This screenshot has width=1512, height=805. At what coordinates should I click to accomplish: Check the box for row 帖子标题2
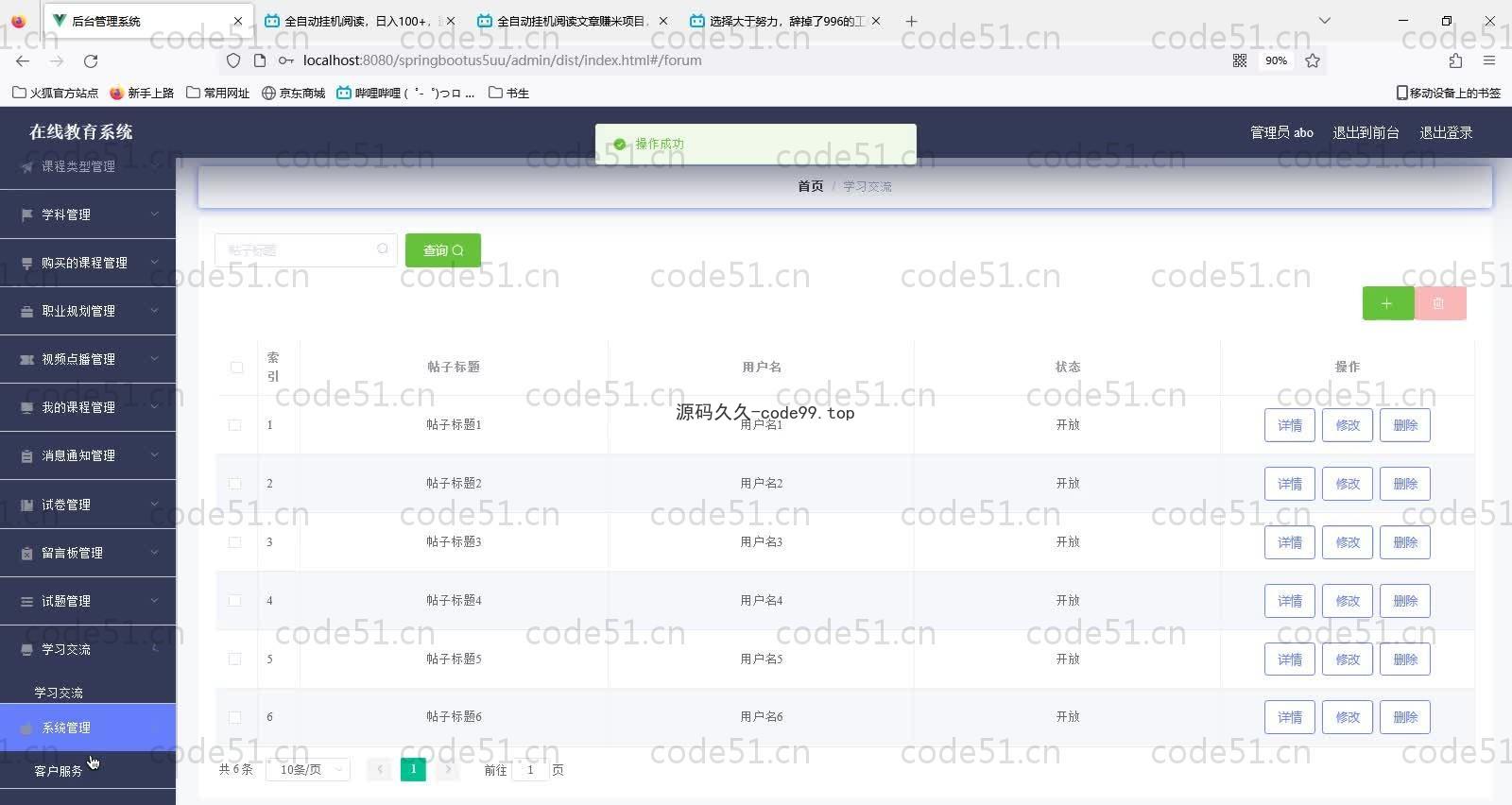tap(234, 484)
